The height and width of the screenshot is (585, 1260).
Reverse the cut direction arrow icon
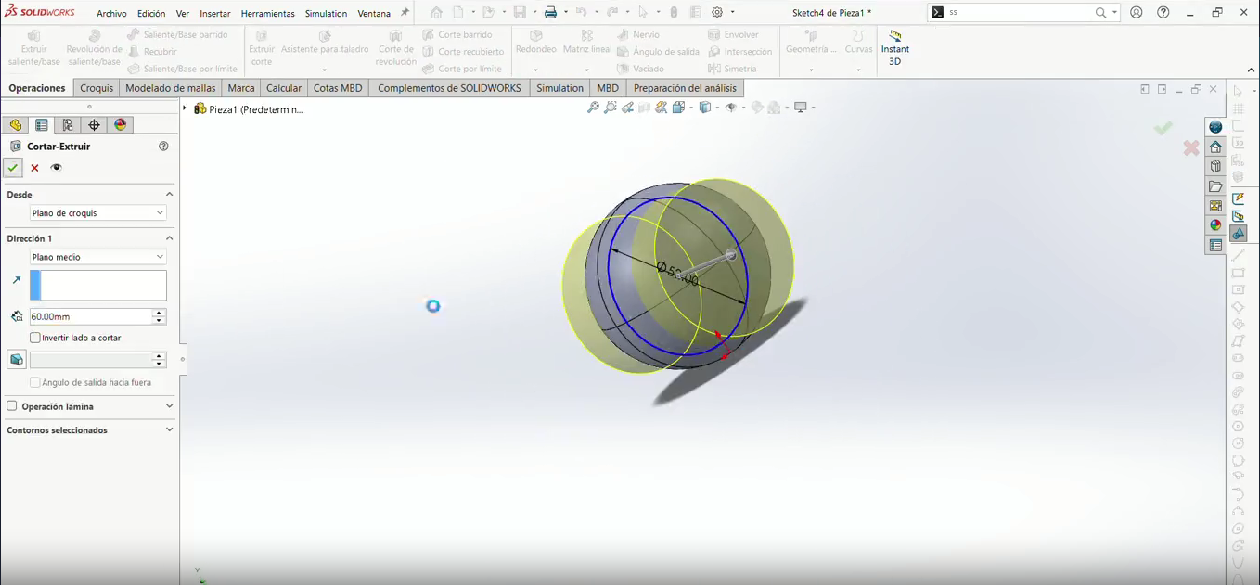click(x=16, y=280)
